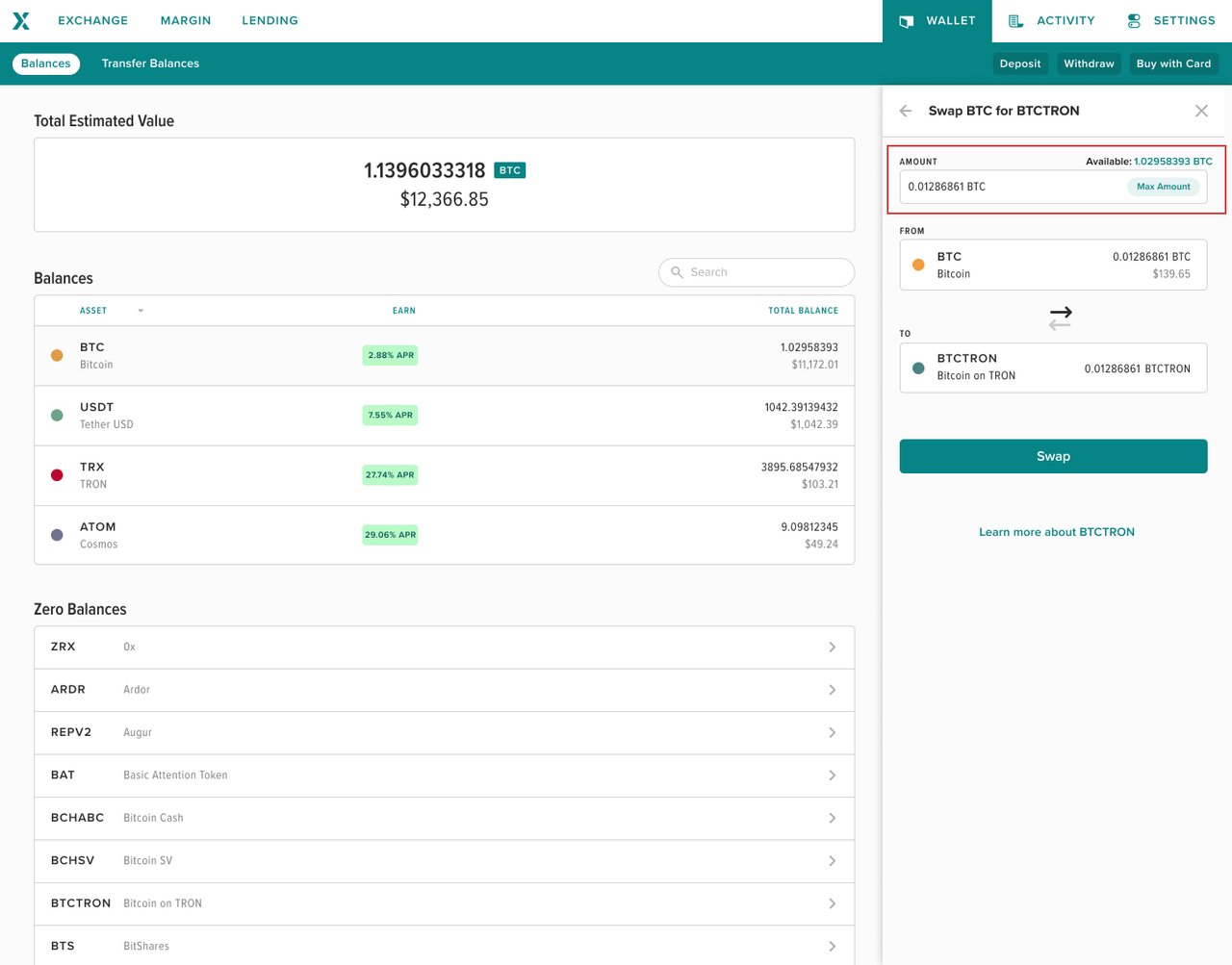Click the red TRX coin icon

(x=57, y=475)
